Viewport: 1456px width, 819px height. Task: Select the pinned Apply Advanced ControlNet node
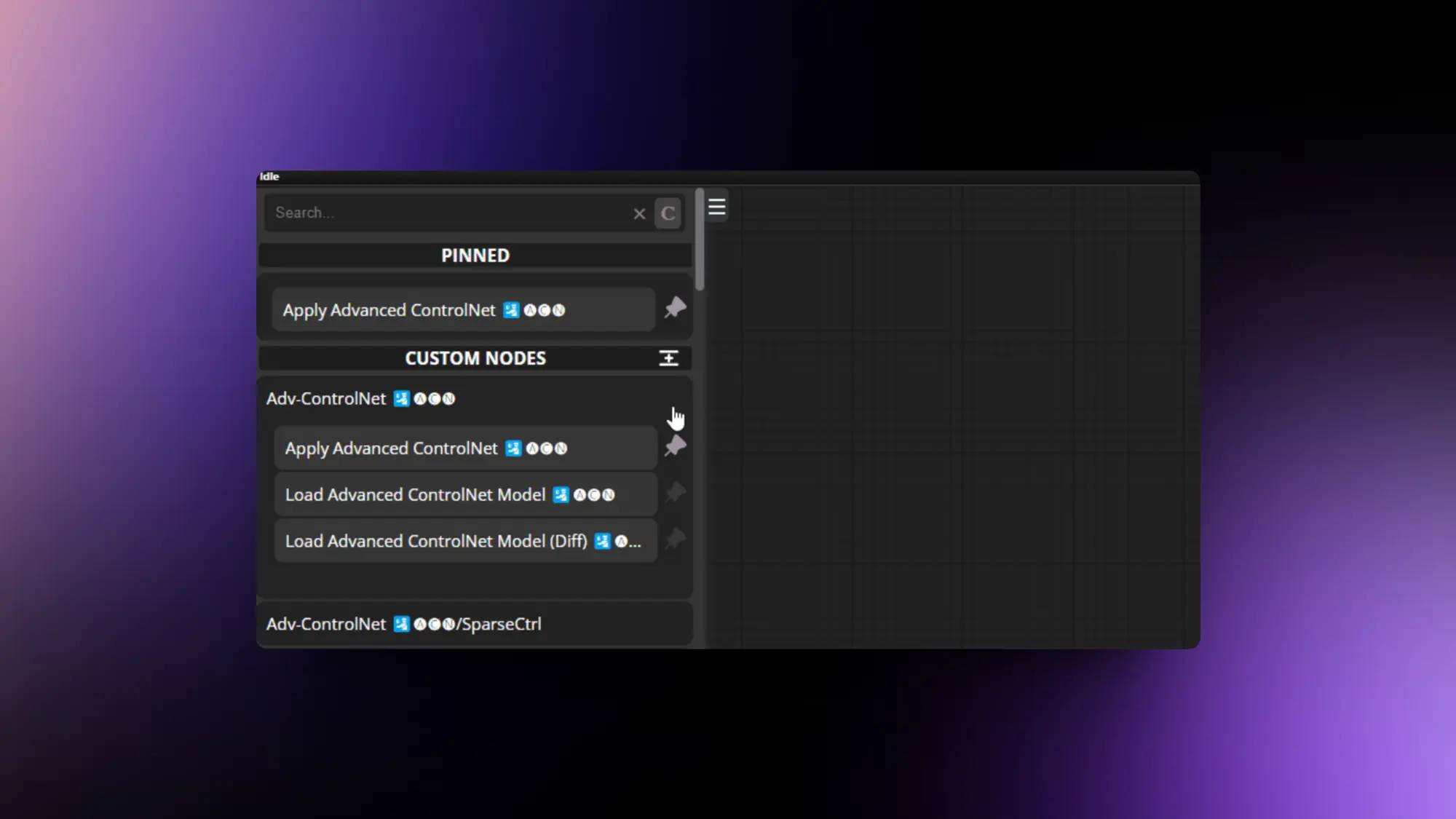pyautogui.click(x=464, y=310)
